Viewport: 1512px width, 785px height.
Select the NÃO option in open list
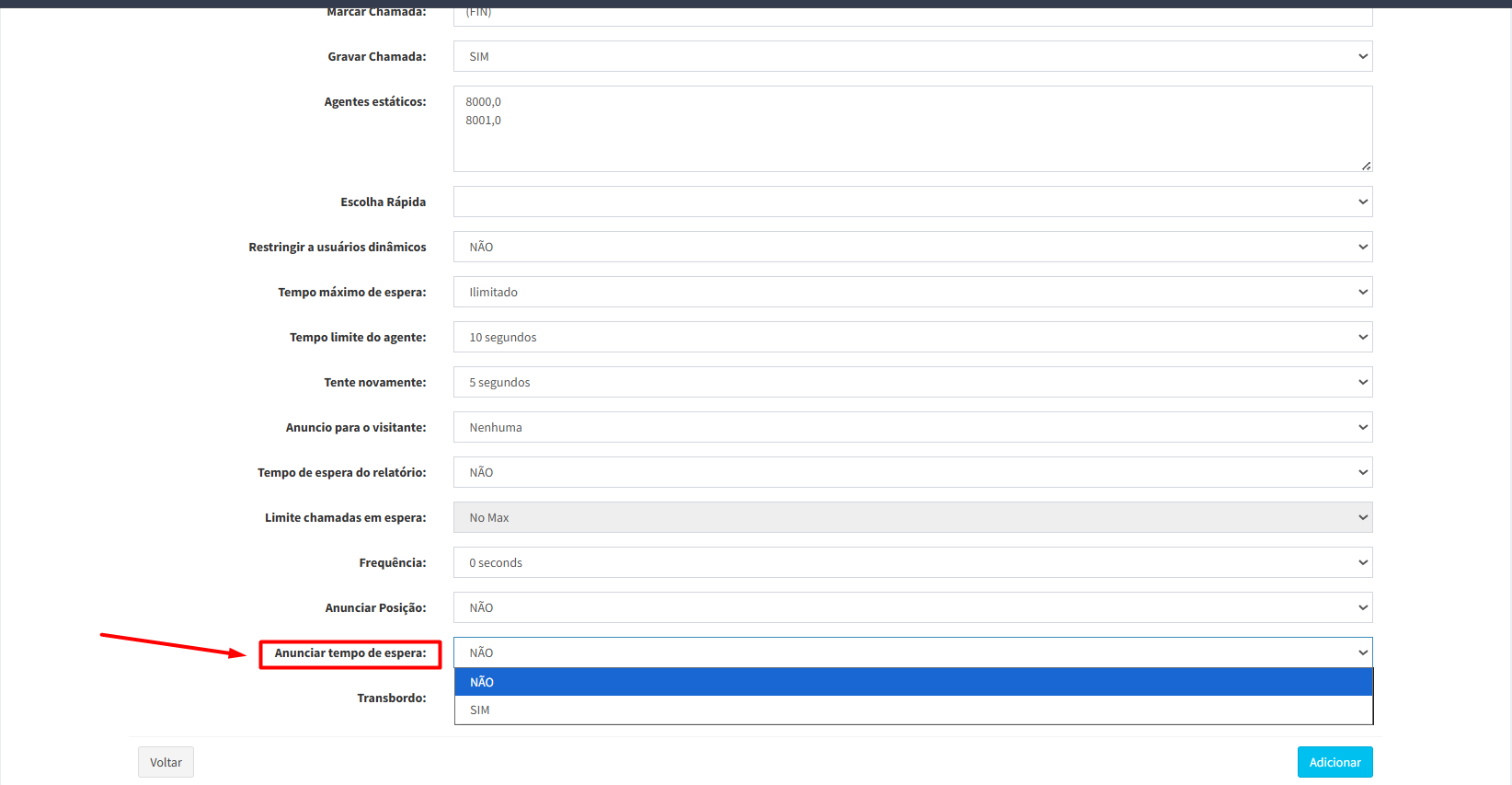[911, 682]
